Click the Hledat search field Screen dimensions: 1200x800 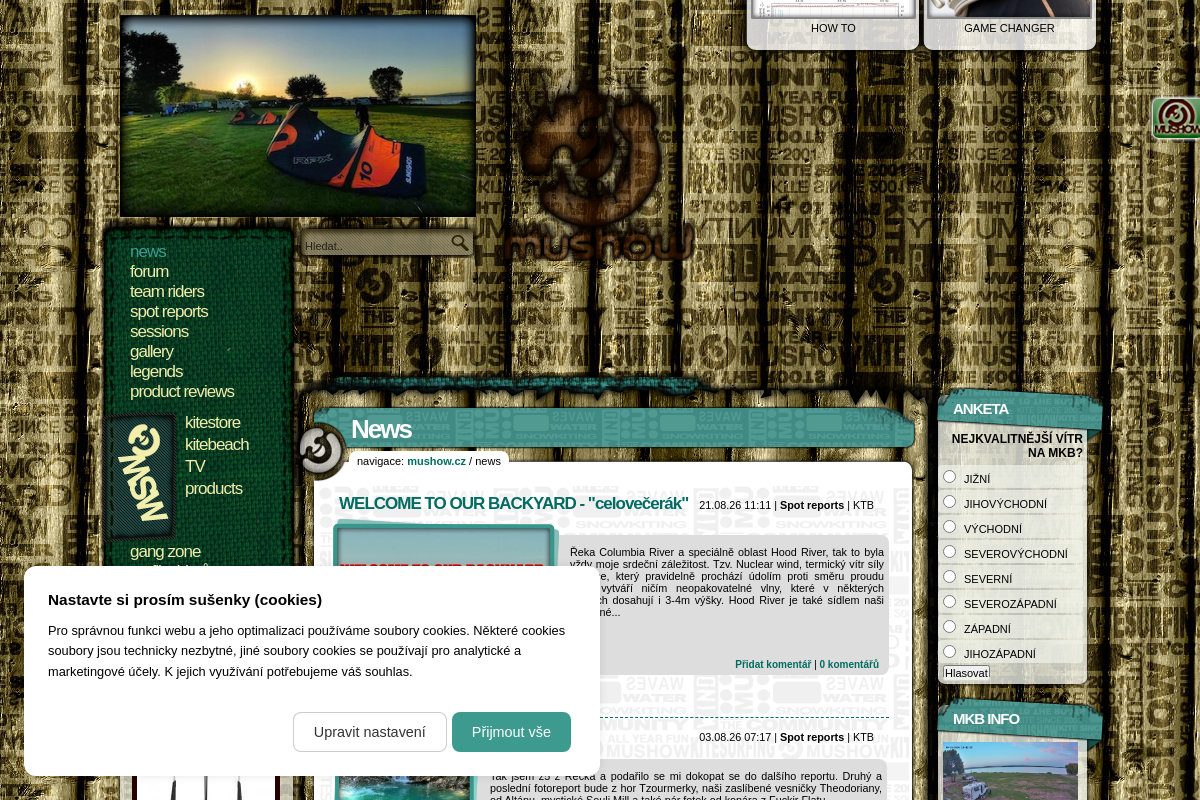[x=376, y=245]
